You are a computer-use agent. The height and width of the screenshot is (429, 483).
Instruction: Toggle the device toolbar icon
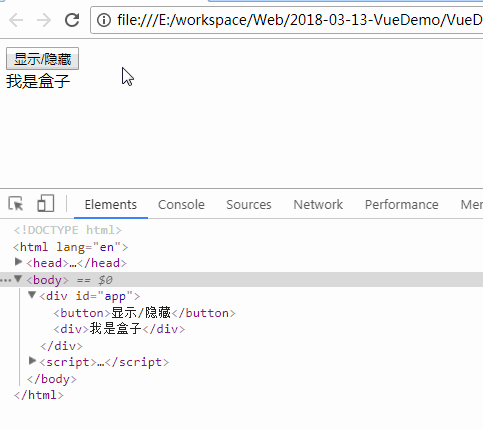tap(45, 203)
